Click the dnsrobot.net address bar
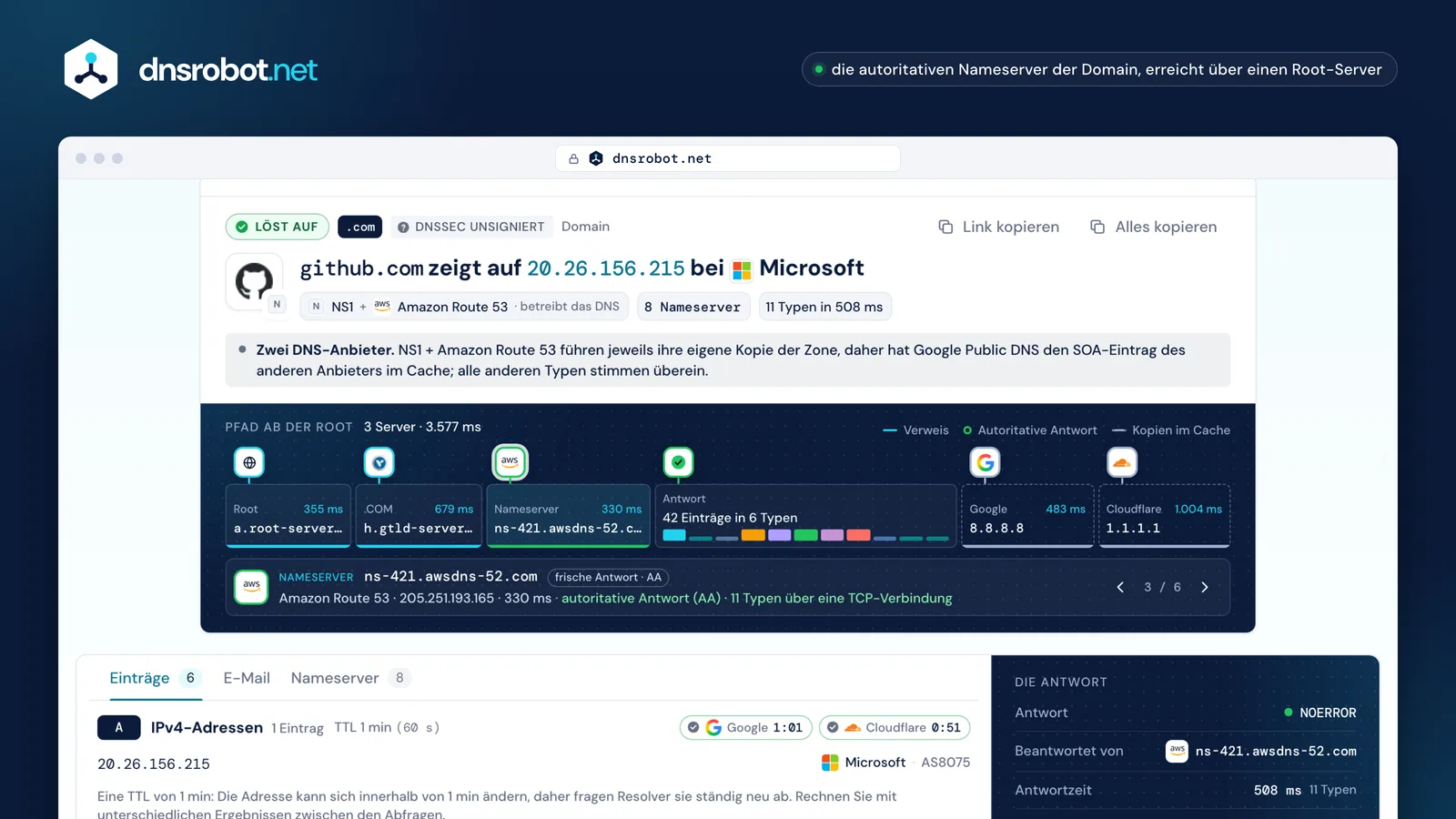 point(728,158)
